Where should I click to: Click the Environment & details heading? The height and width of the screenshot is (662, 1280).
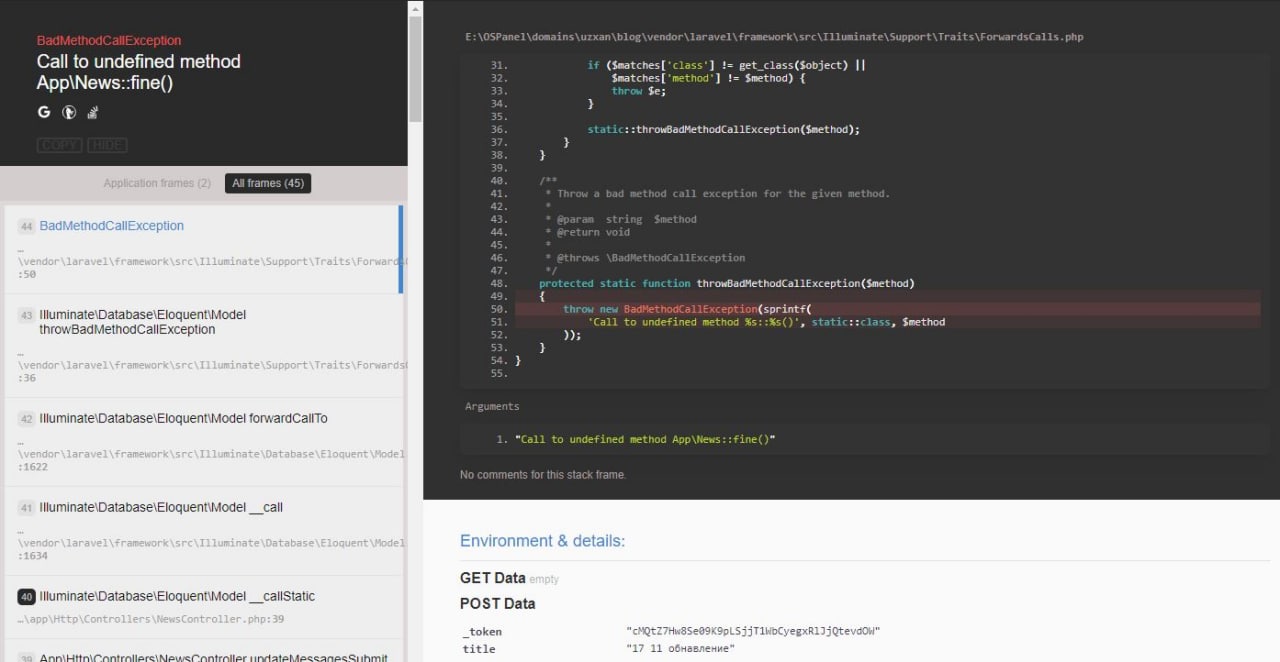coord(542,541)
